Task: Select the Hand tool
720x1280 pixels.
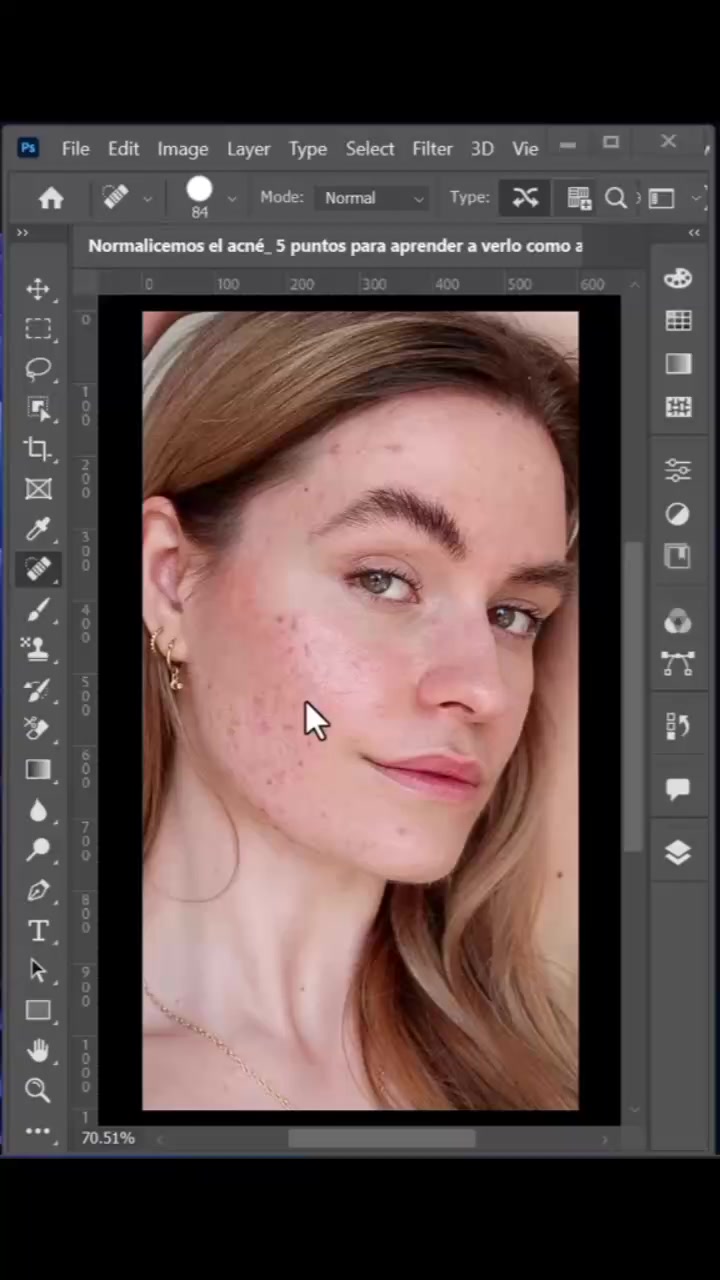Action: pyautogui.click(x=38, y=1050)
